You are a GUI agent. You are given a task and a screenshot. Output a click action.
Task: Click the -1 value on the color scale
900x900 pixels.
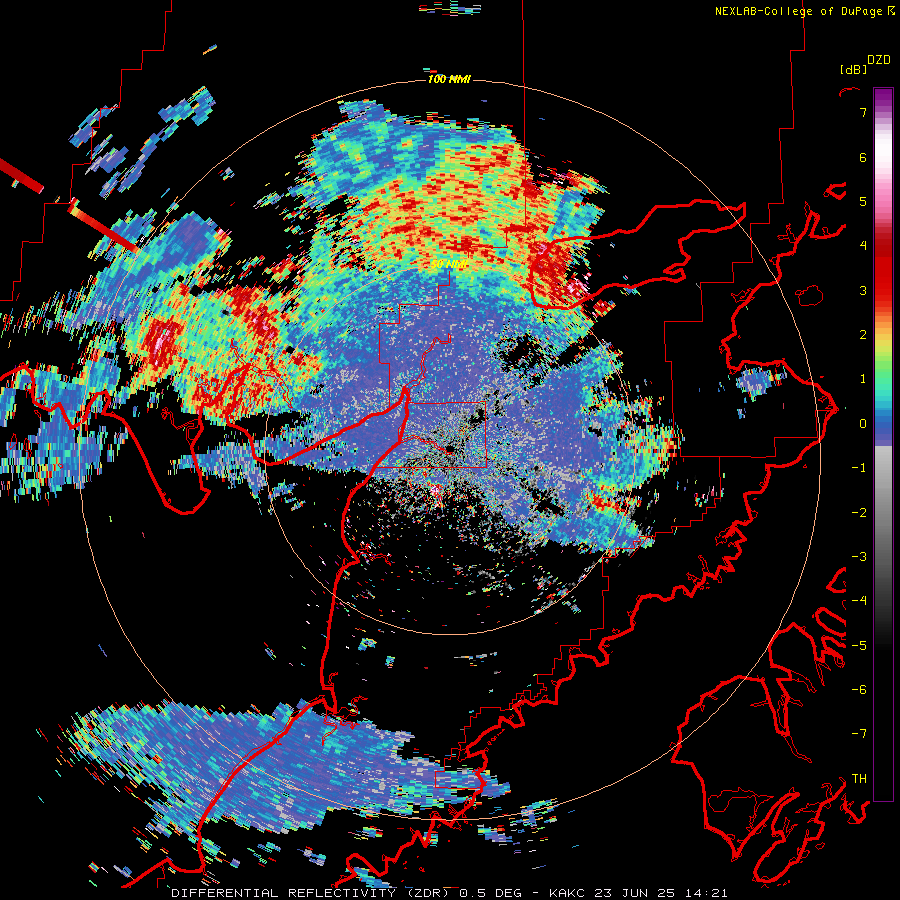pyautogui.click(x=859, y=468)
